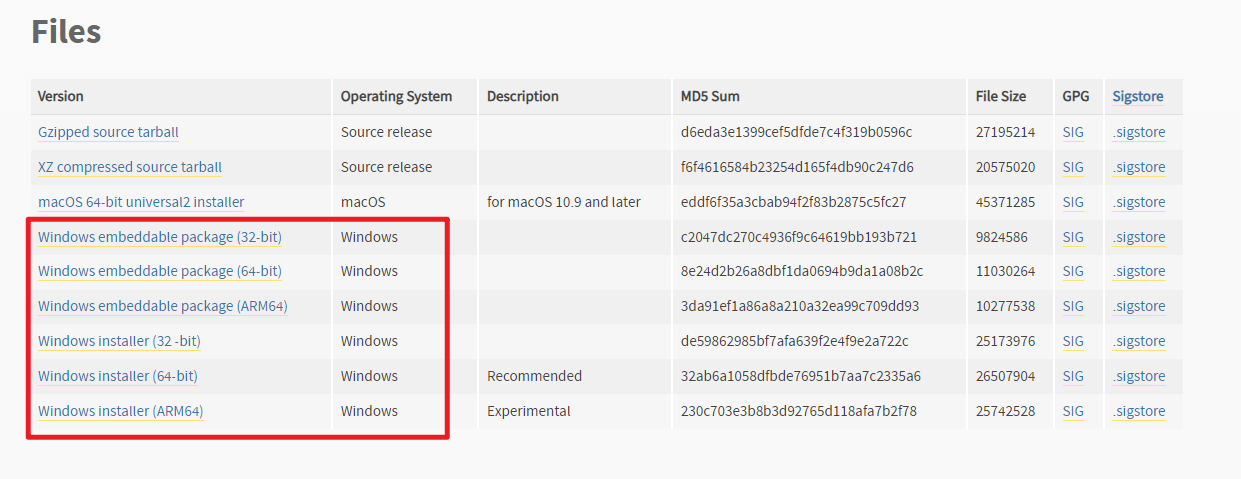Open .sigstore for Windows installer (32-bit)
This screenshot has height=479, width=1241.
tap(1139, 341)
